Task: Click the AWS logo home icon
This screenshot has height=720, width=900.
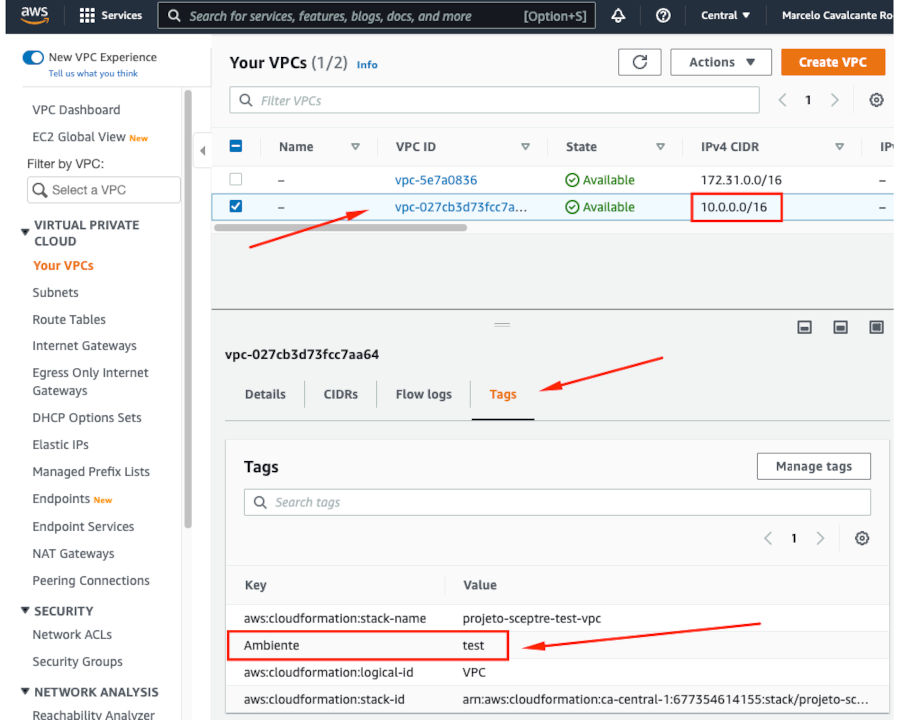Action: [34, 15]
